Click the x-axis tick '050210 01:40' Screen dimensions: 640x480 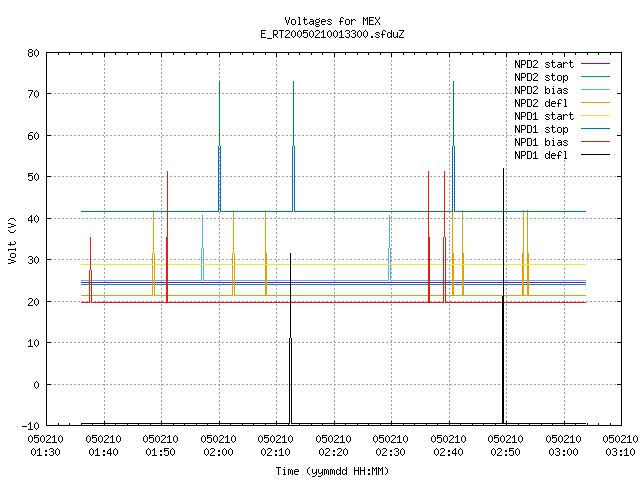pyautogui.click(x=103, y=446)
